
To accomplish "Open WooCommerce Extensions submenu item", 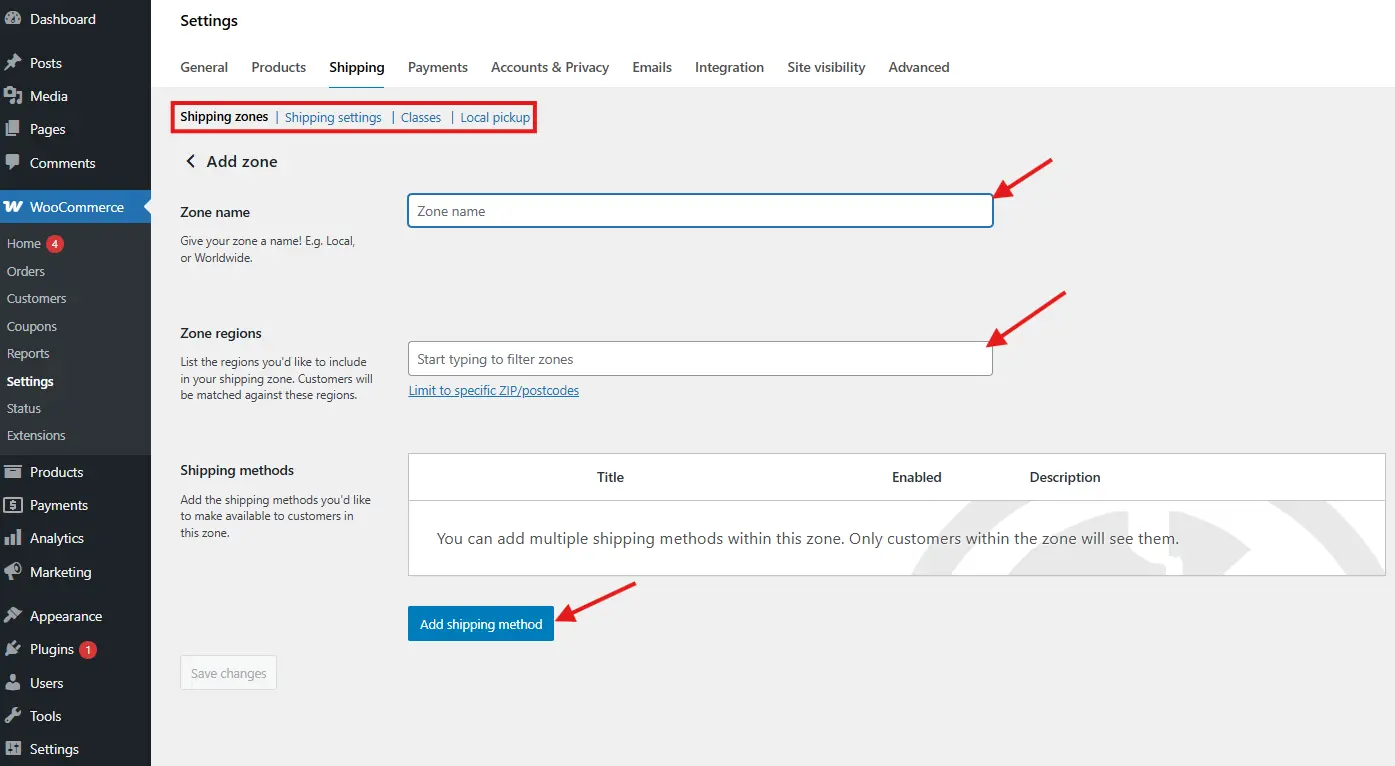I will [x=36, y=435].
